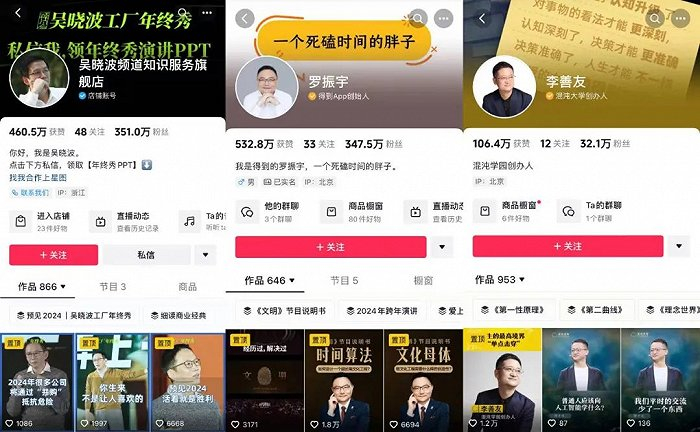
Task: Open search on 李善友 profile
Action: (655, 19)
